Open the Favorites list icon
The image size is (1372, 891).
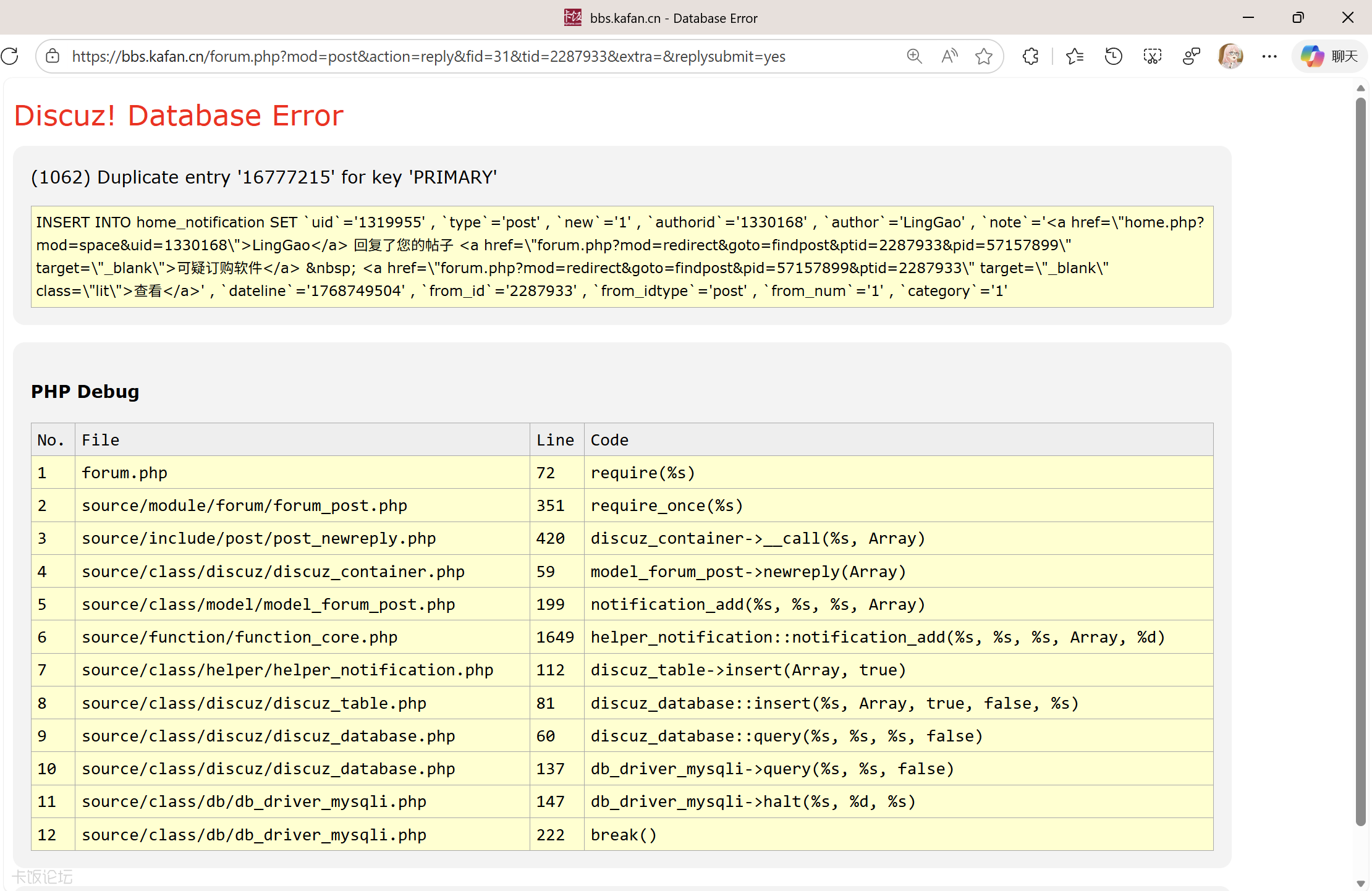pyautogui.click(x=1075, y=56)
